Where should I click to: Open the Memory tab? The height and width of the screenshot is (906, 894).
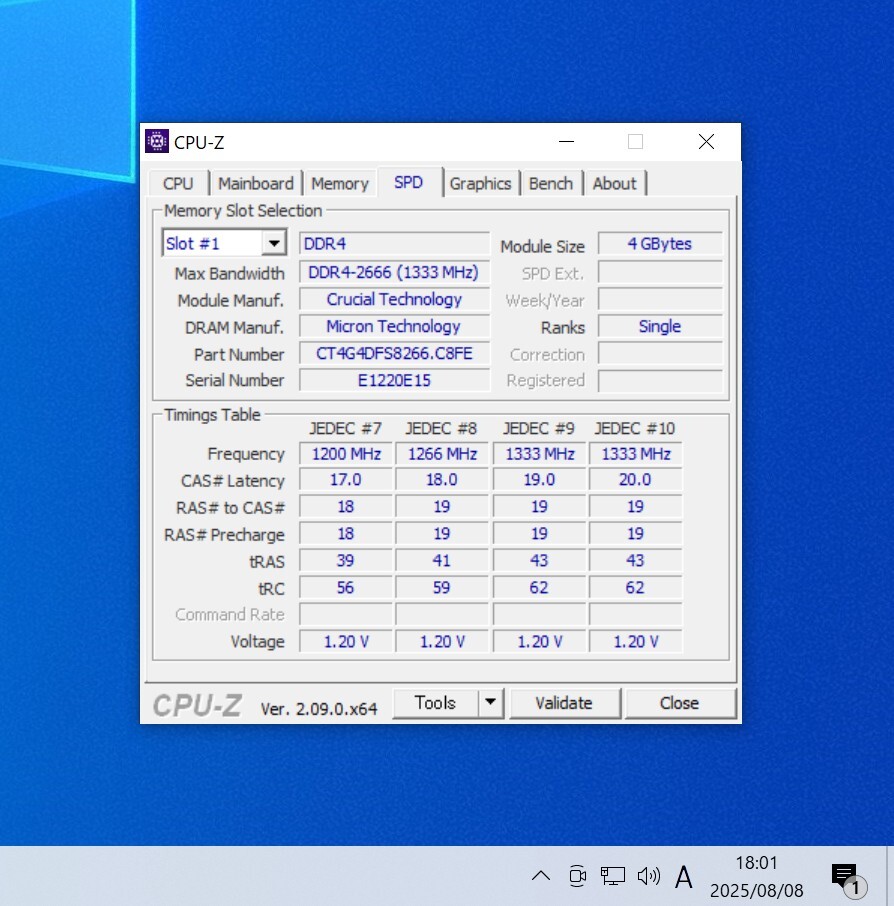click(340, 184)
